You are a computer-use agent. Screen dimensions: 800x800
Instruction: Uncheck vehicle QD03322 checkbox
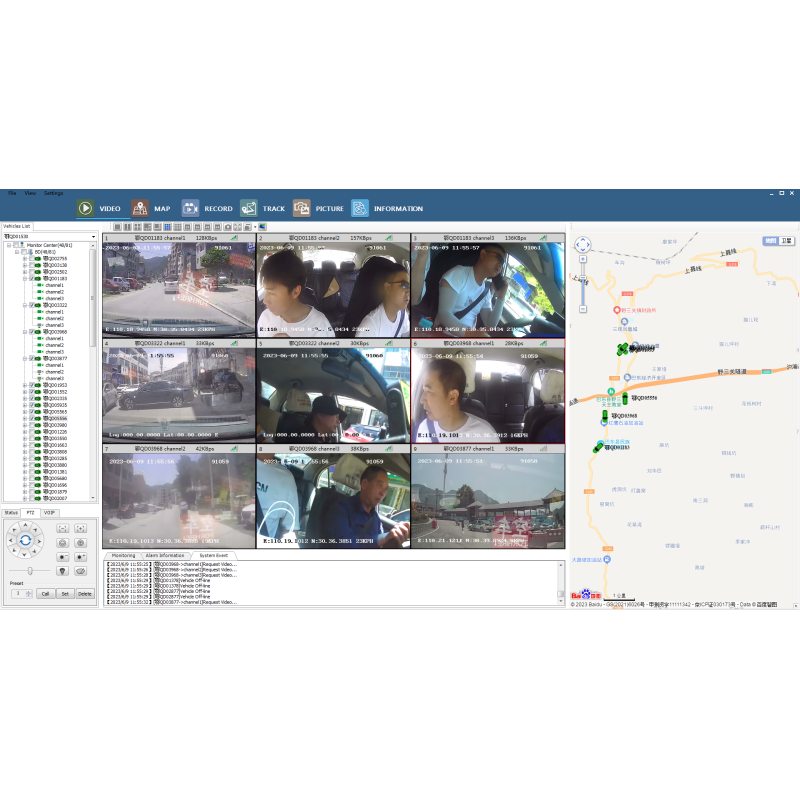click(x=32, y=305)
